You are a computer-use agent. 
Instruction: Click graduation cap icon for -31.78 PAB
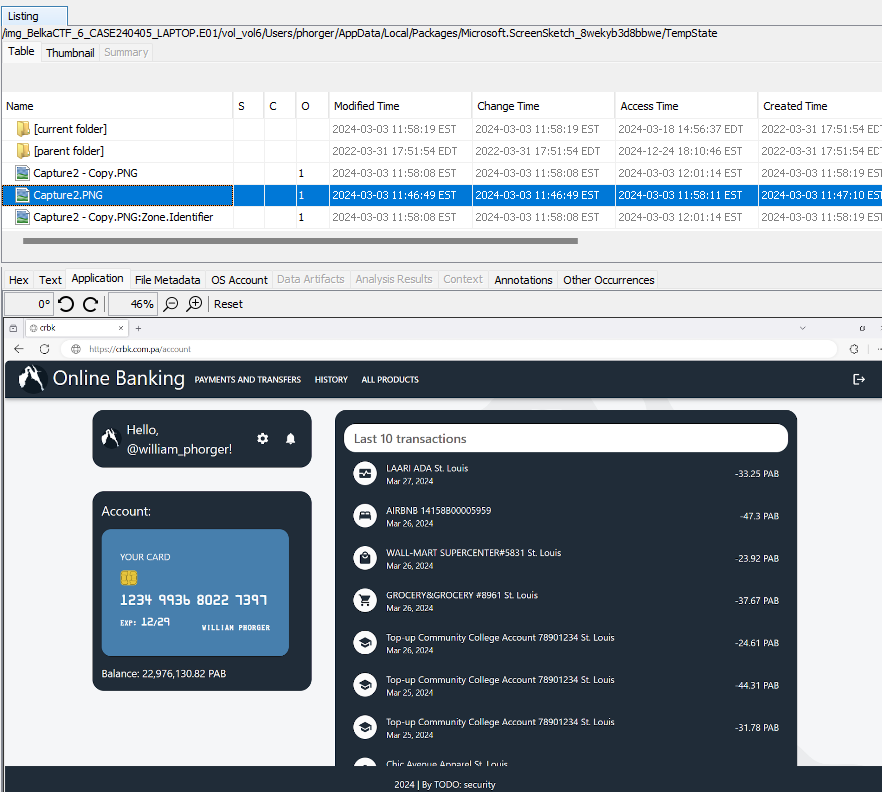click(364, 727)
